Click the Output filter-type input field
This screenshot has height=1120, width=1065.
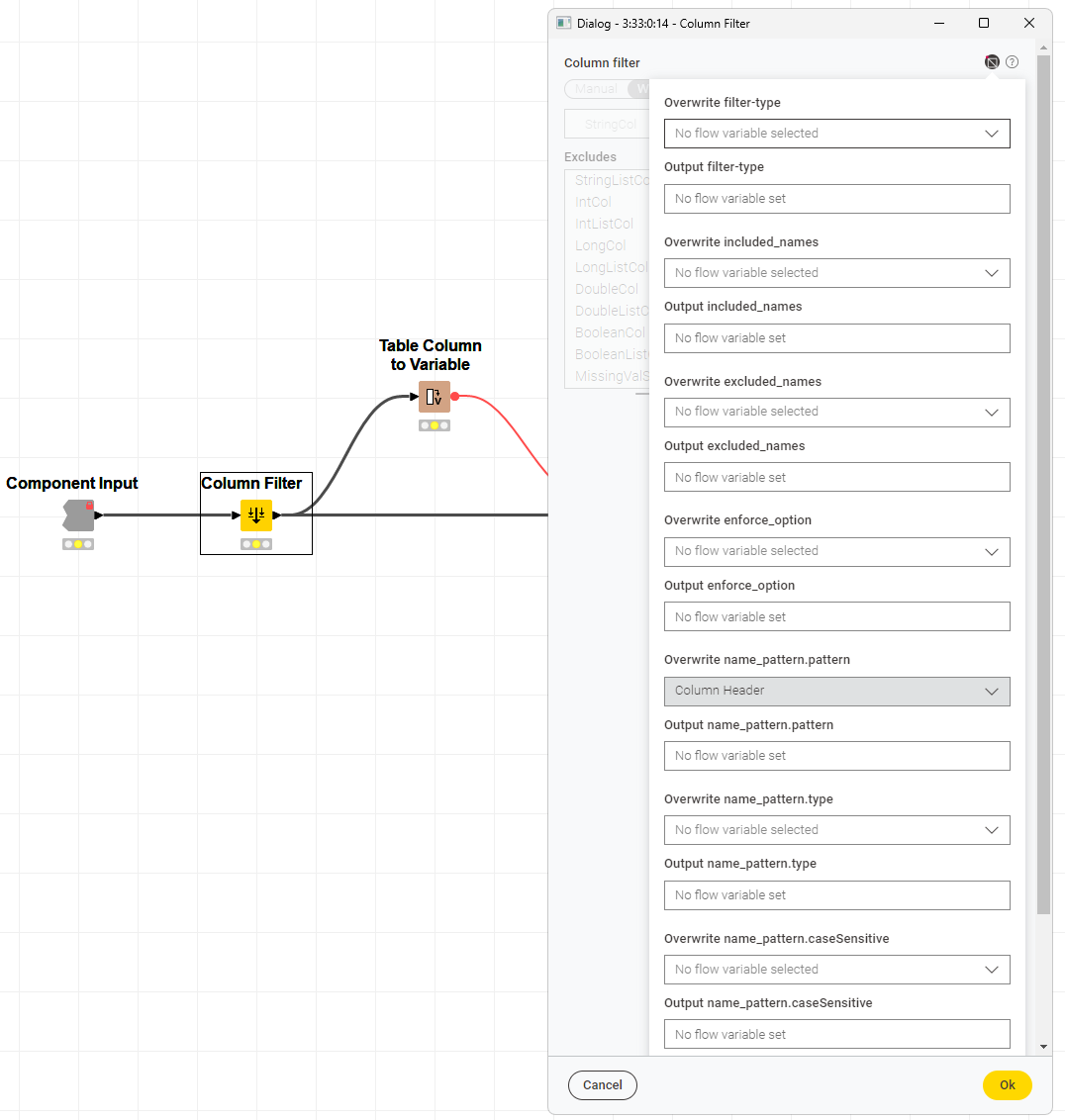click(x=837, y=199)
